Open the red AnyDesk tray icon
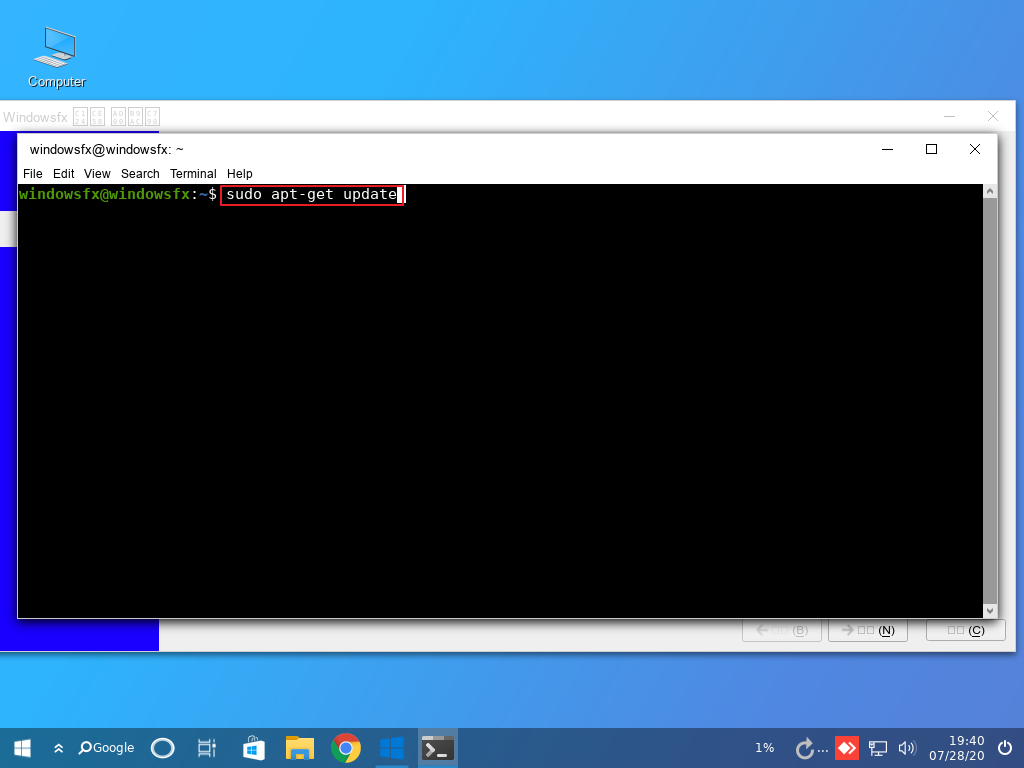1024x768 pixels. tap(847, 748)
